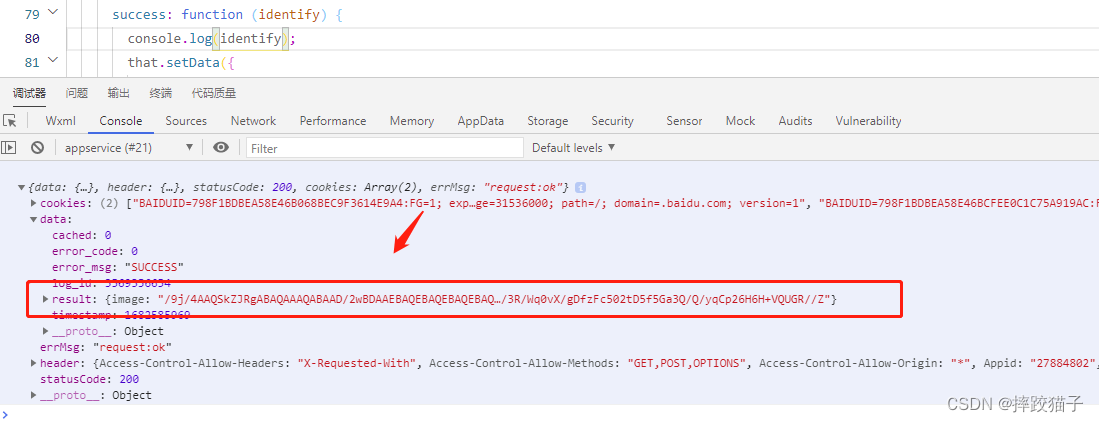Screen dimensions: 1099x422
Task: Switch to the 问题 panel tab
Action: point(76,93)
